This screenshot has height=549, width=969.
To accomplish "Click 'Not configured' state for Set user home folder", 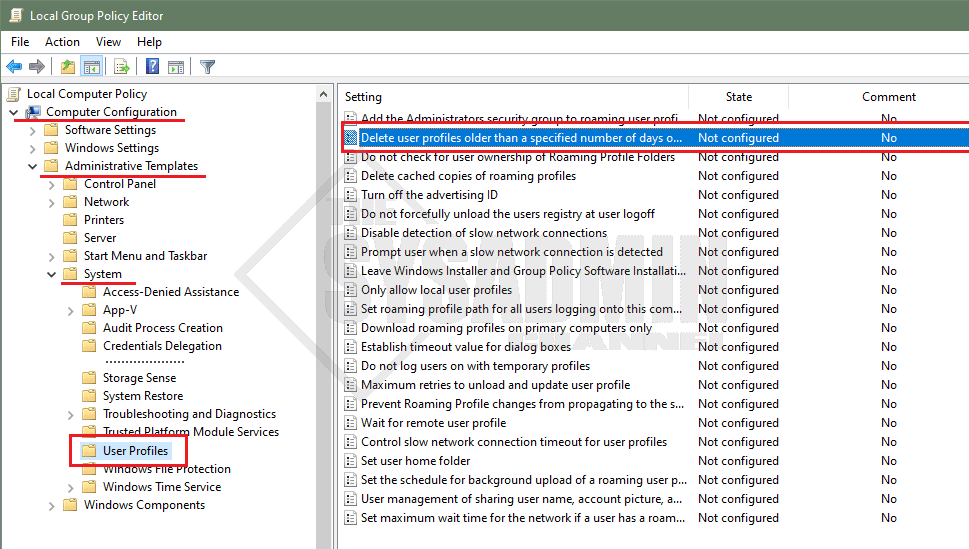I will pos(738,461).
